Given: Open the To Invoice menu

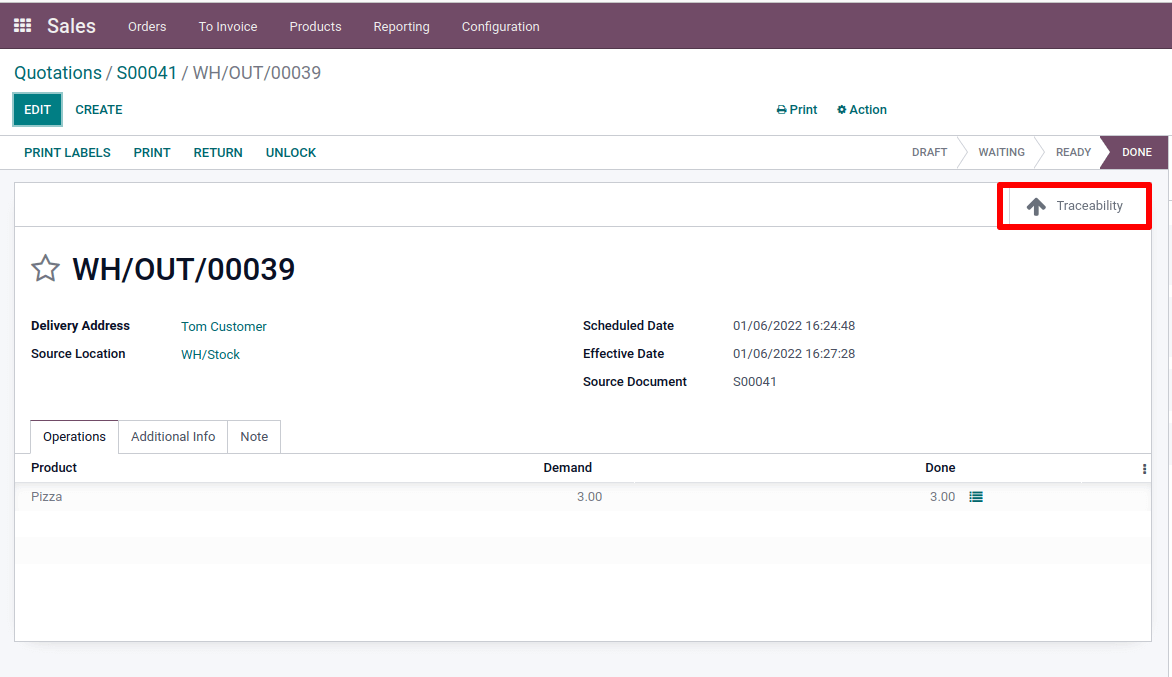Looking at the screenshot, I should tap(228, 26).
